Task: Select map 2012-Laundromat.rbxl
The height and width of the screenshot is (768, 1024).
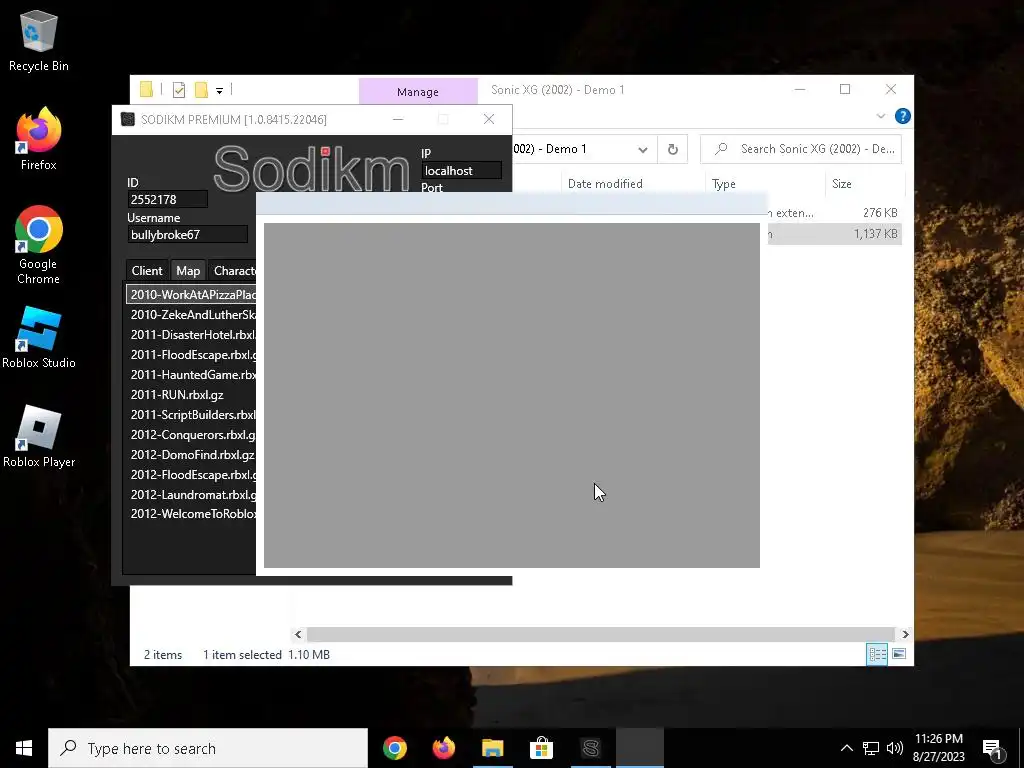Action: tap(191, 494)
